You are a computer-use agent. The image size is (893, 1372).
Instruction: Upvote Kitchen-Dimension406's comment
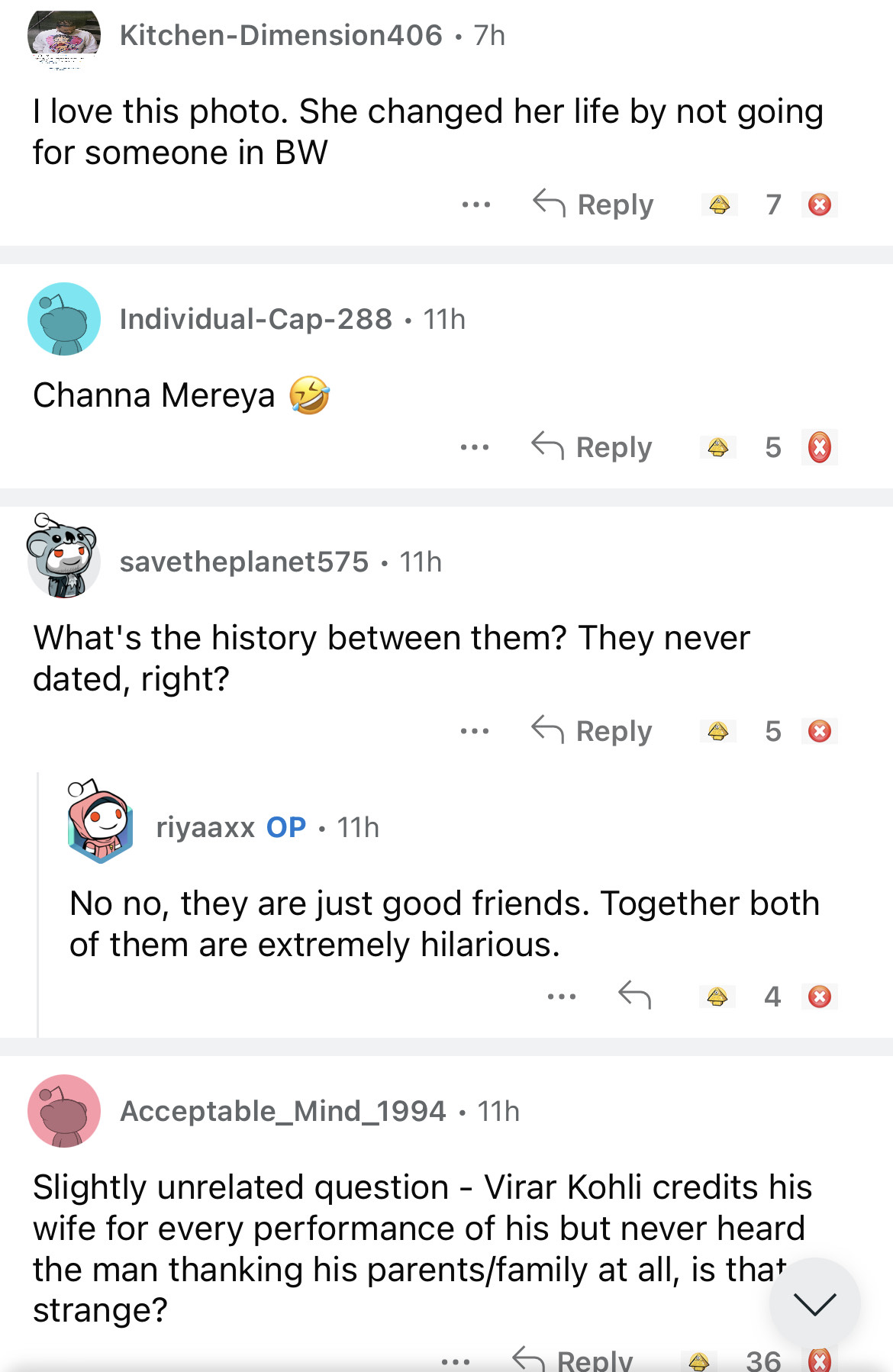coord(719,205)
